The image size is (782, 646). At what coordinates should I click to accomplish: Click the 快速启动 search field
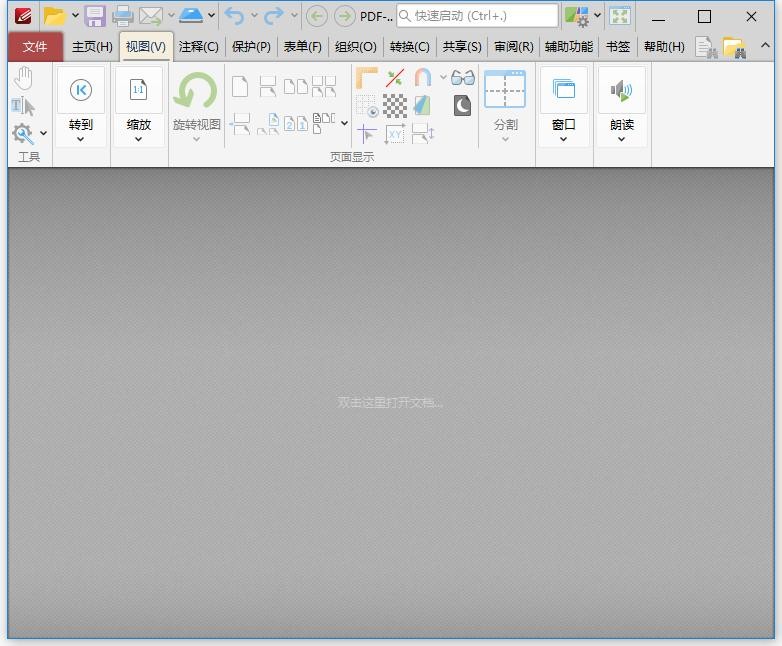point(477,16)
